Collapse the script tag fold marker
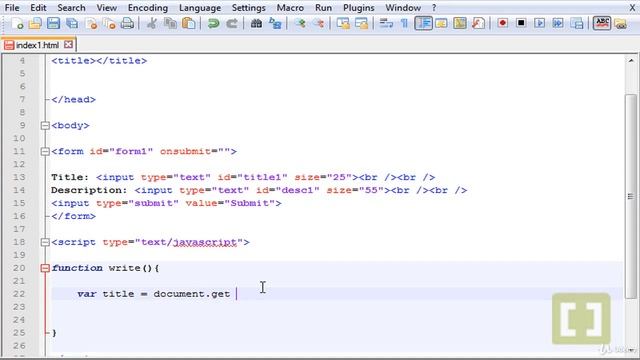Image resolution: width=640 pixels, height=360 pixels. (45, 242)
